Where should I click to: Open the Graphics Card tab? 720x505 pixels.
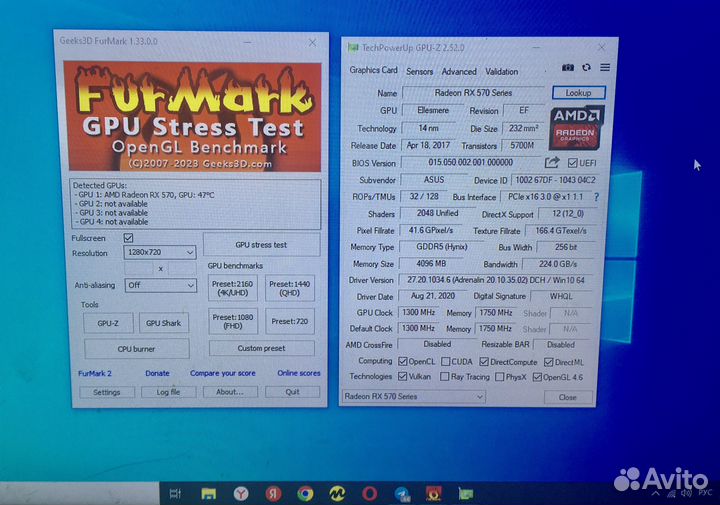point(373,70)
